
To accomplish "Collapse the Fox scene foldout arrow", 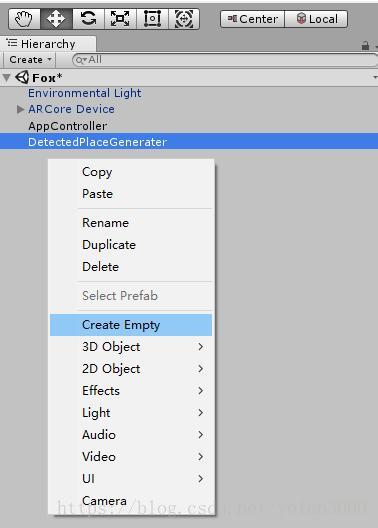I will click(x=6, y=78).
